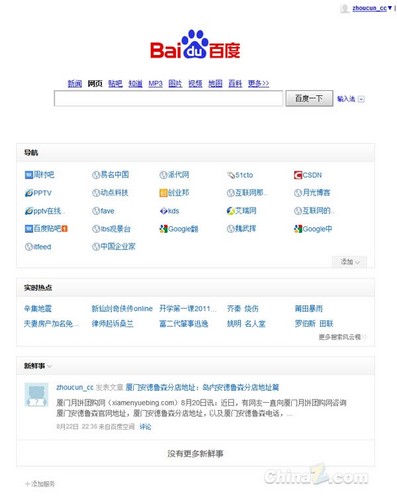This screenshot has width=397, height=500.
Task: Click the 百度一下 search button
Action: tap(309, 98)
